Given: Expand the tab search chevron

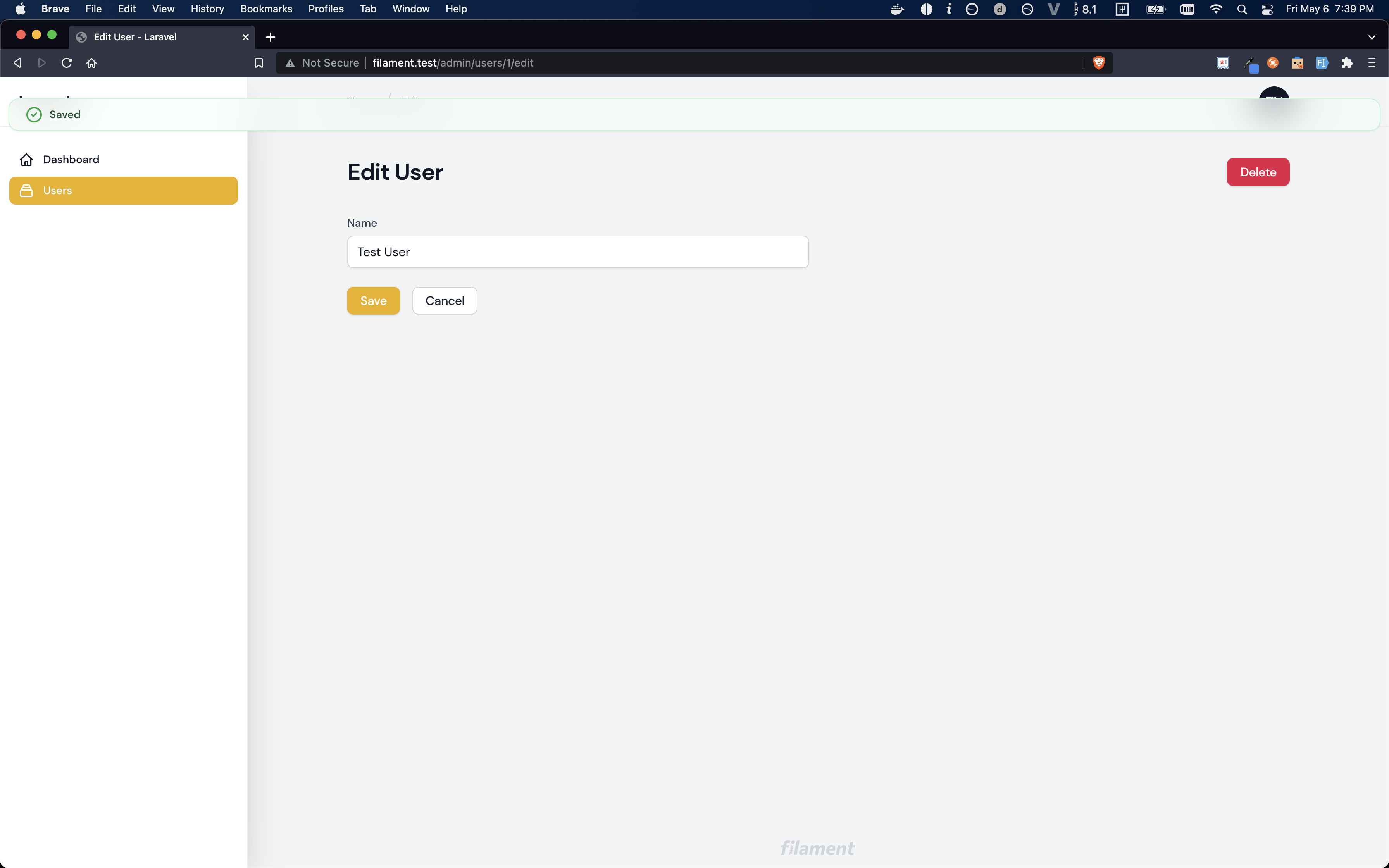Looking at the screenshot, I should click(x=1372, y=37).
